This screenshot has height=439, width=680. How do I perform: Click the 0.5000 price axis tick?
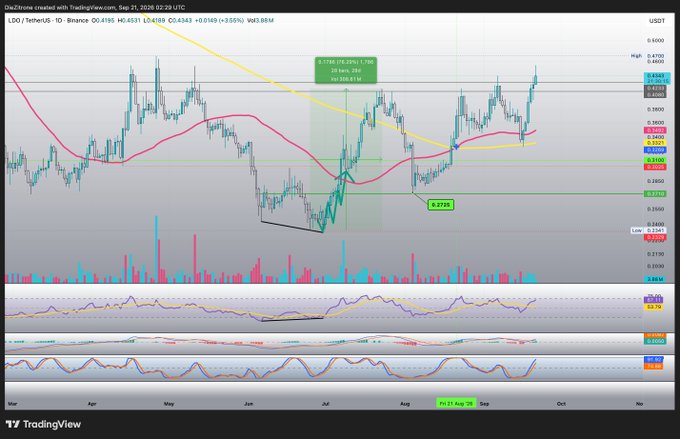(x=655, y=40)
